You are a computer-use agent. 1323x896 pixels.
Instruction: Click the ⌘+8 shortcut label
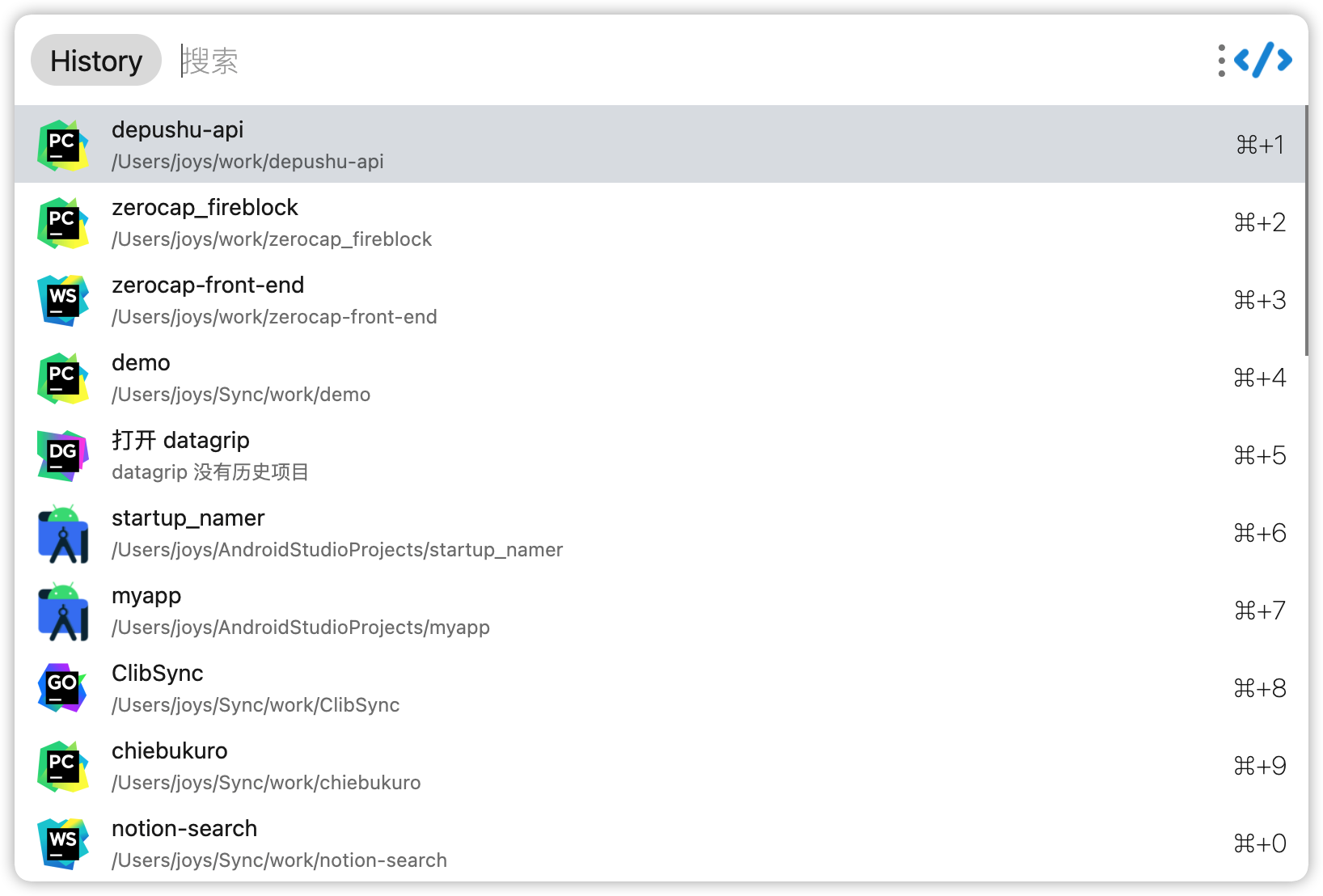point(1260,688)
